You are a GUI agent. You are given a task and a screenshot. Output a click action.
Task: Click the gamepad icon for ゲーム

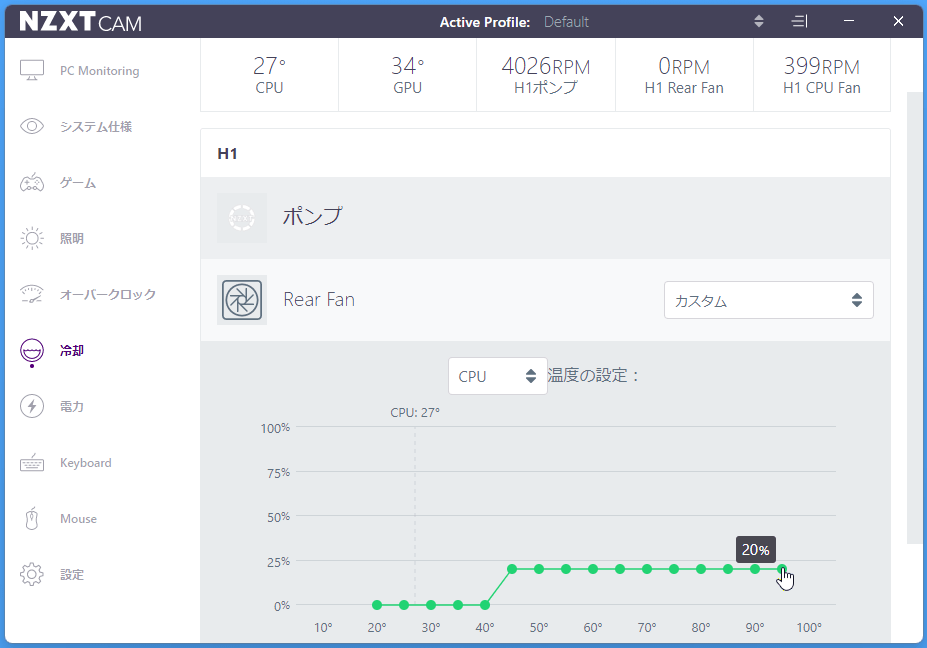coord(32,182)
